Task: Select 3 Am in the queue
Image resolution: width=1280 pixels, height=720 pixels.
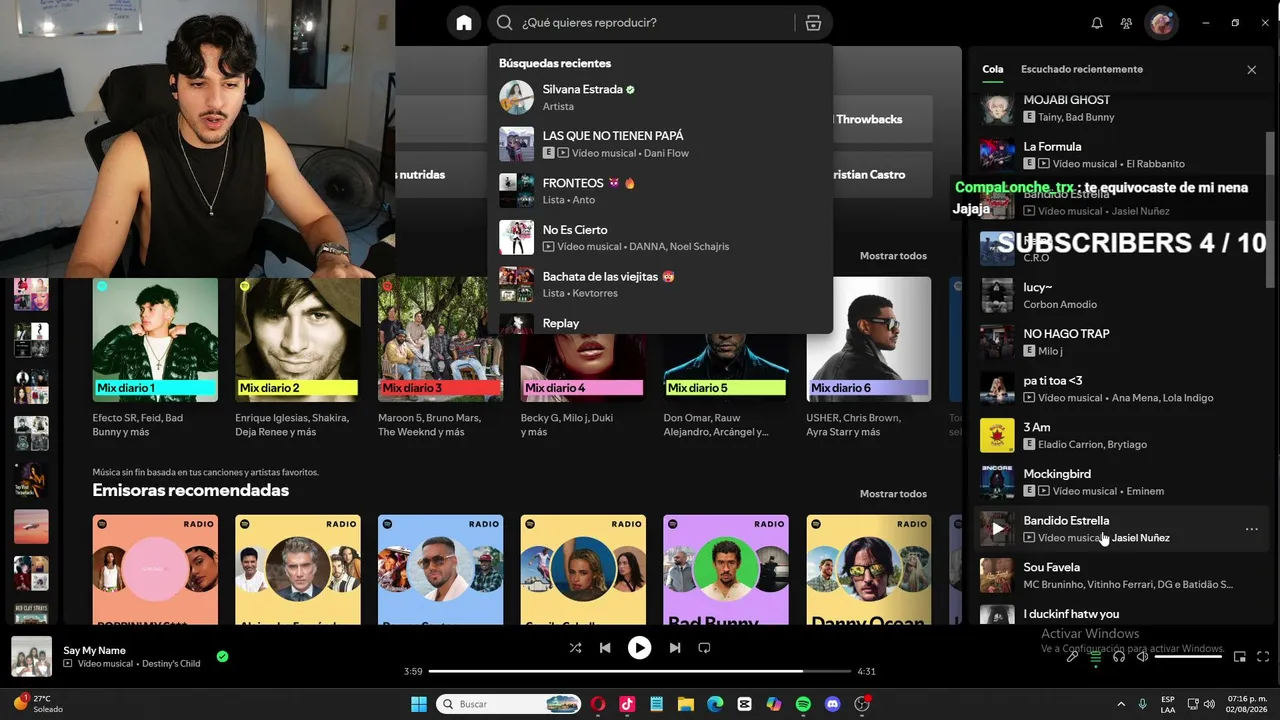Action: (1120, 435)
